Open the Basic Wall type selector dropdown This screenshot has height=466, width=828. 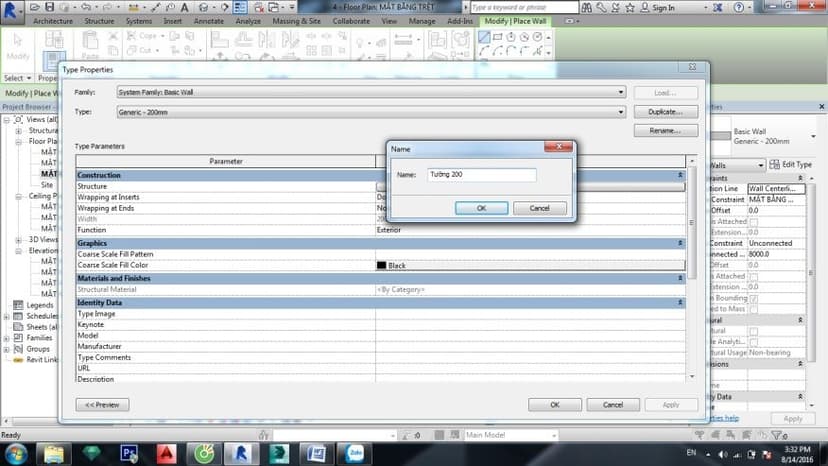813,136
